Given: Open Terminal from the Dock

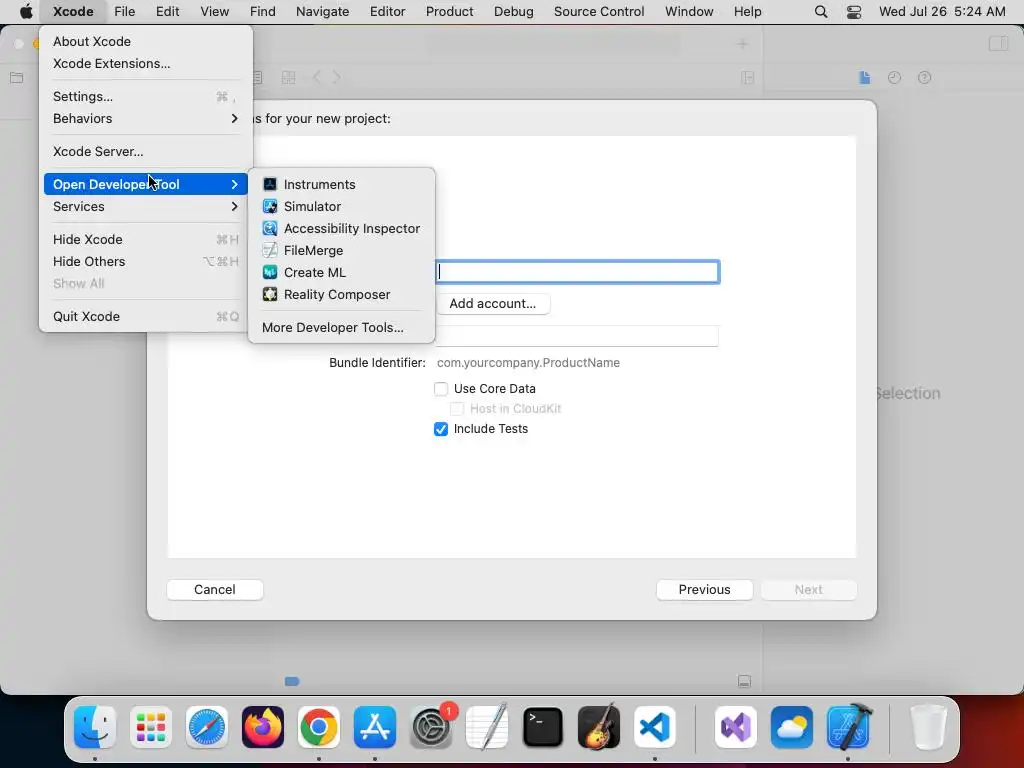Looking at the screenshot, I should [x=543, y=727].
